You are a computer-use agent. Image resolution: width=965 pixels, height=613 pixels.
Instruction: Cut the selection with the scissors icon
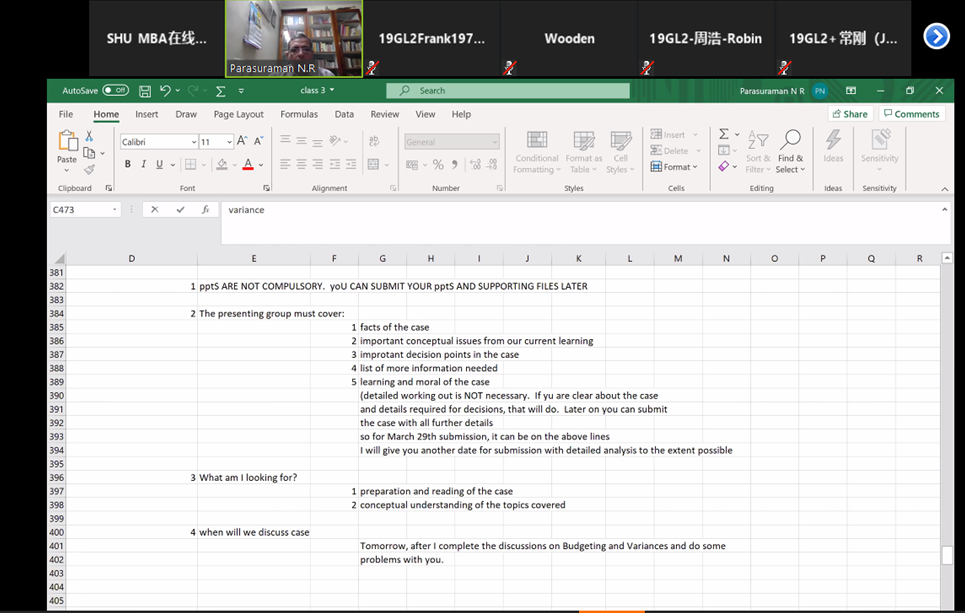coord(89,136)
